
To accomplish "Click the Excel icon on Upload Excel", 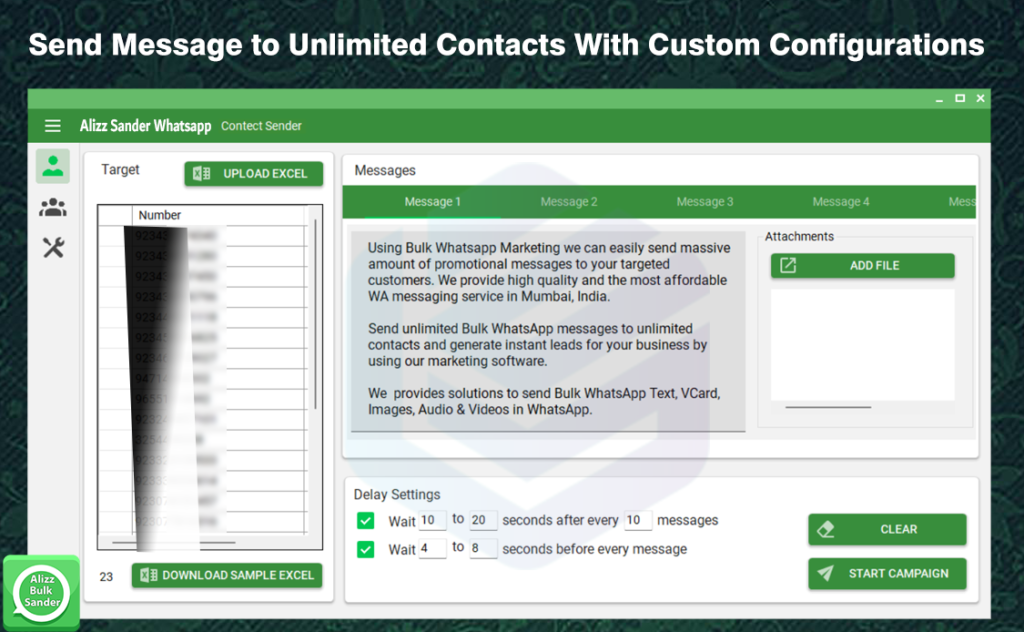I will click(x=202, y=174).
